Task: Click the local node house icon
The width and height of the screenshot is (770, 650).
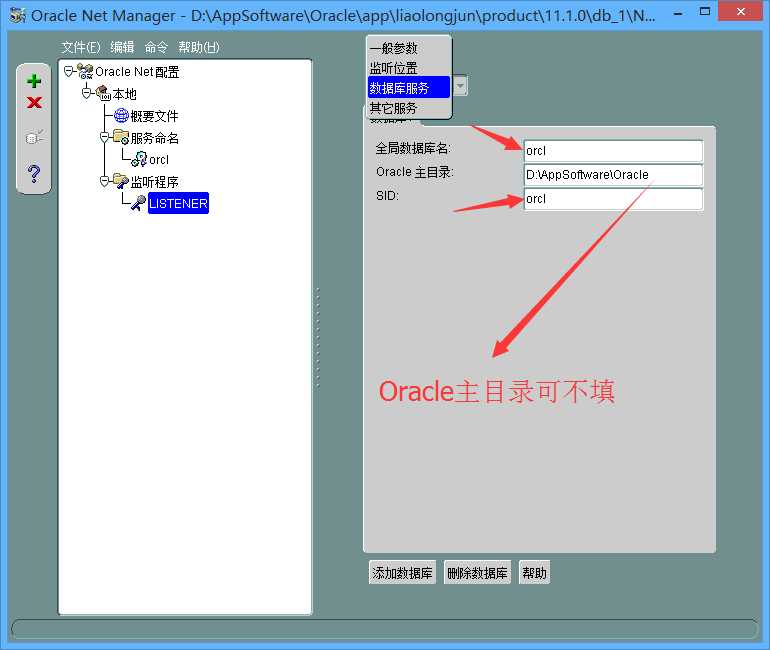Action: click(x=103, y=93)
